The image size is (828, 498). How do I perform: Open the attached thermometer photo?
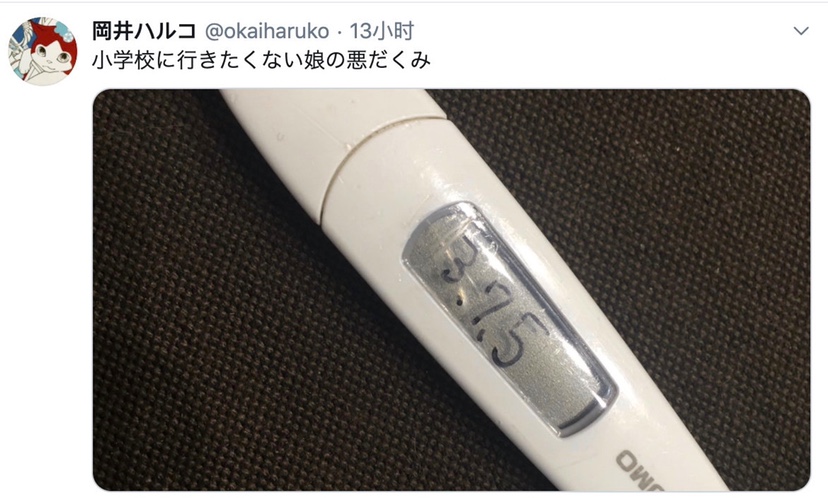coord(451,290)
